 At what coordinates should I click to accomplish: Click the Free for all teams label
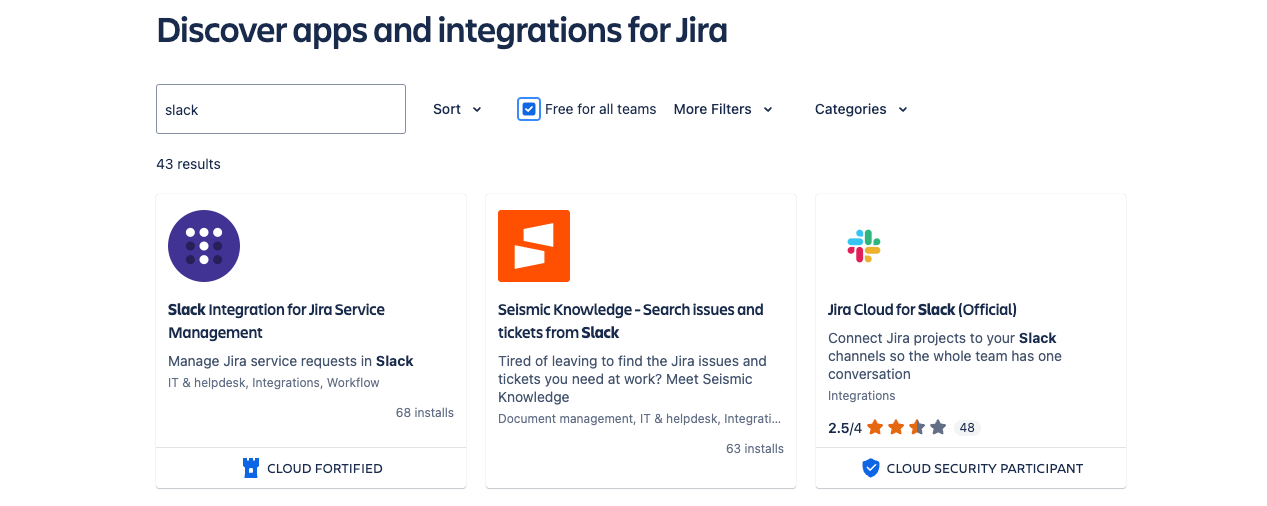[601, 109]
